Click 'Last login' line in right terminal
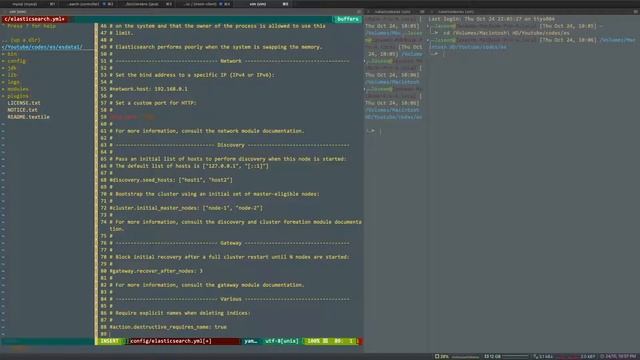 [x=491, y=19]
